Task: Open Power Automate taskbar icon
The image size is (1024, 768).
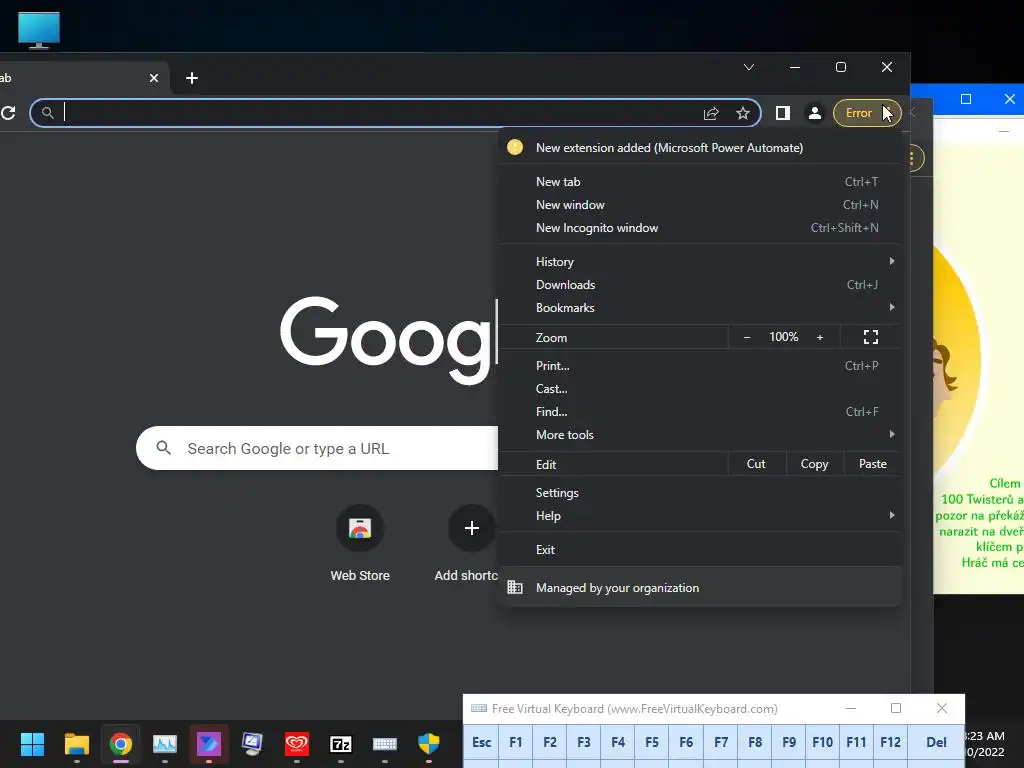Action: pyautogui.click(x=209, y=744)
